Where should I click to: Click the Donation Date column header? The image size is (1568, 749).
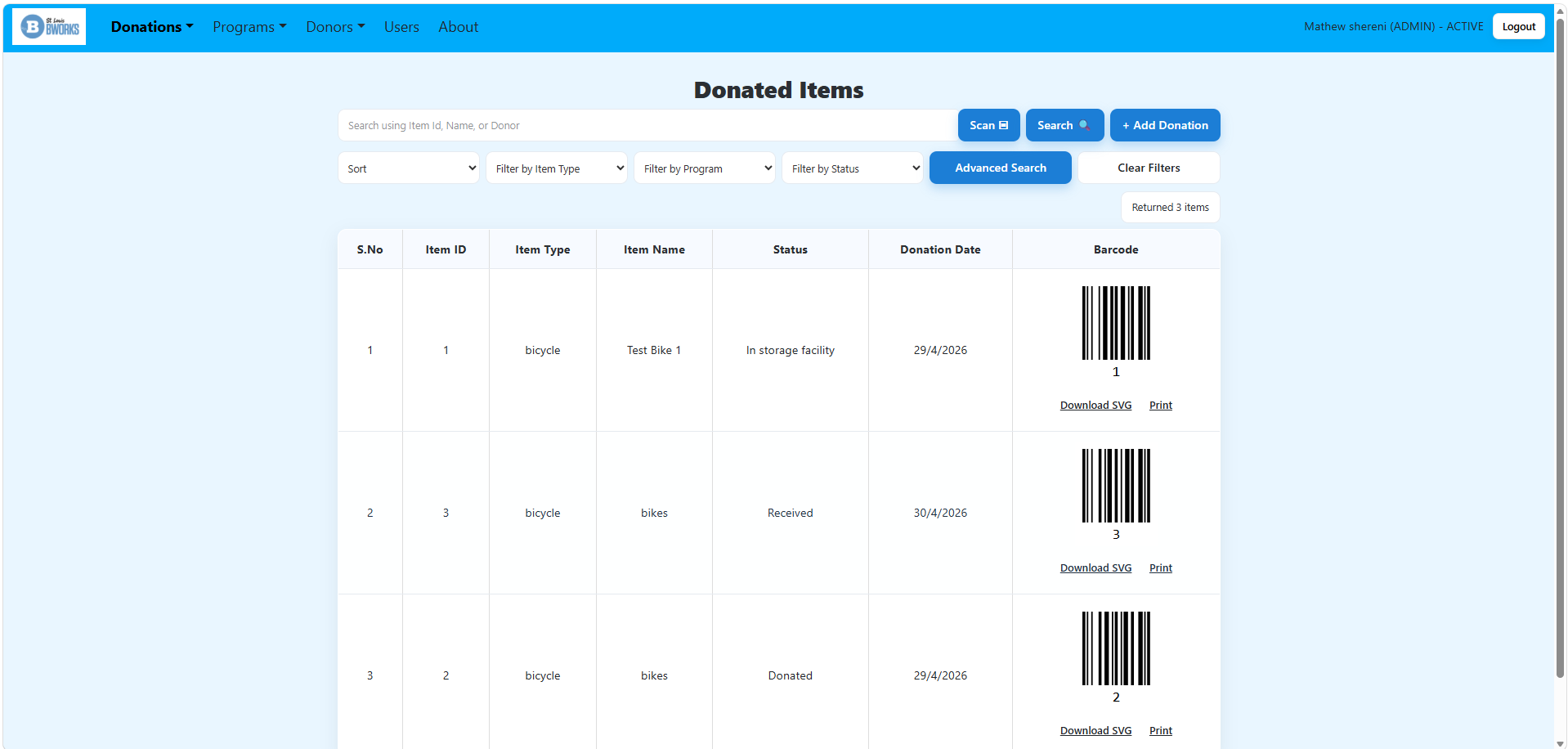(940, 249)
